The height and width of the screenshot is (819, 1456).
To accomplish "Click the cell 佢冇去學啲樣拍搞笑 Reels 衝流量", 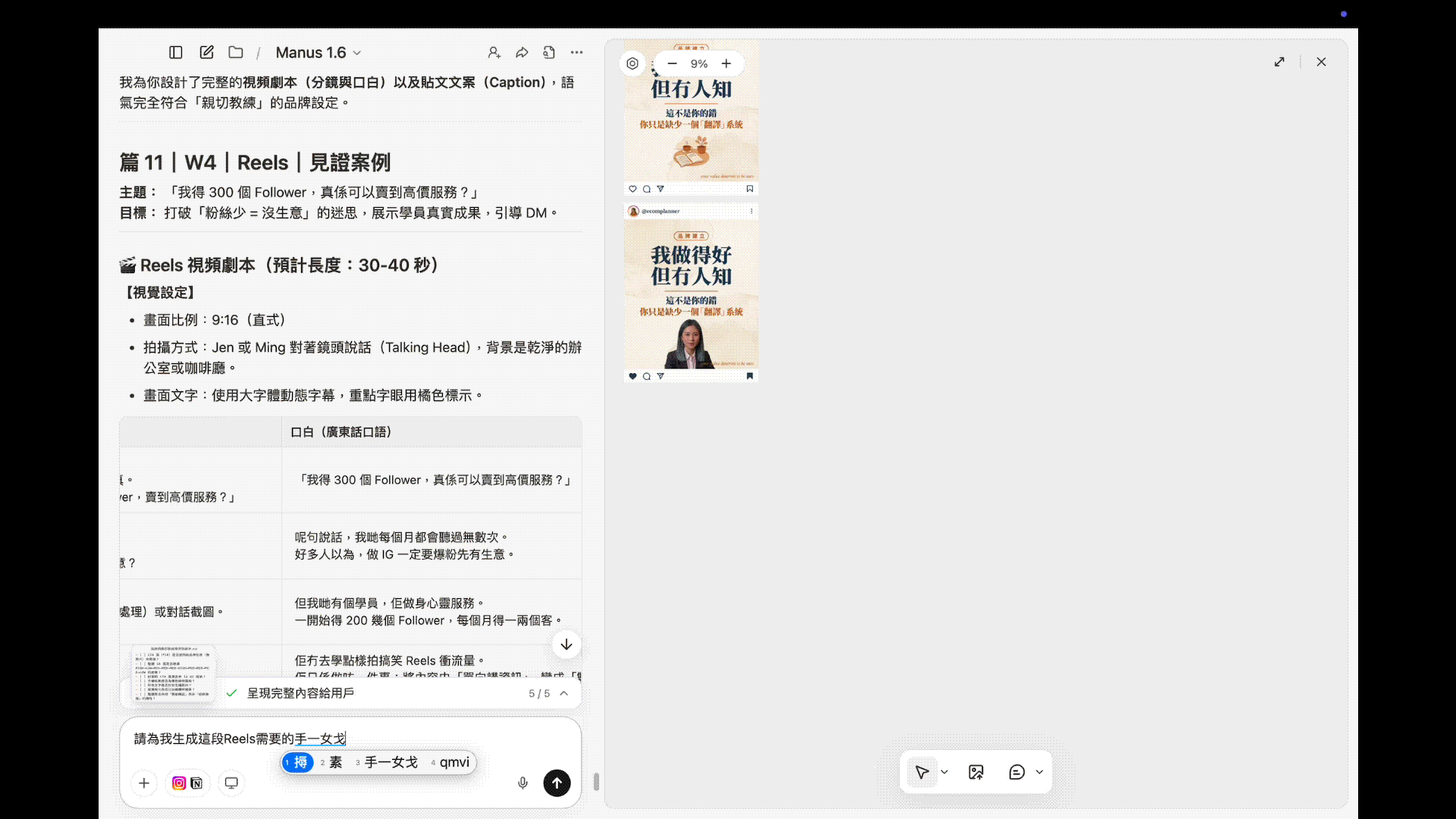I will 389,661.
